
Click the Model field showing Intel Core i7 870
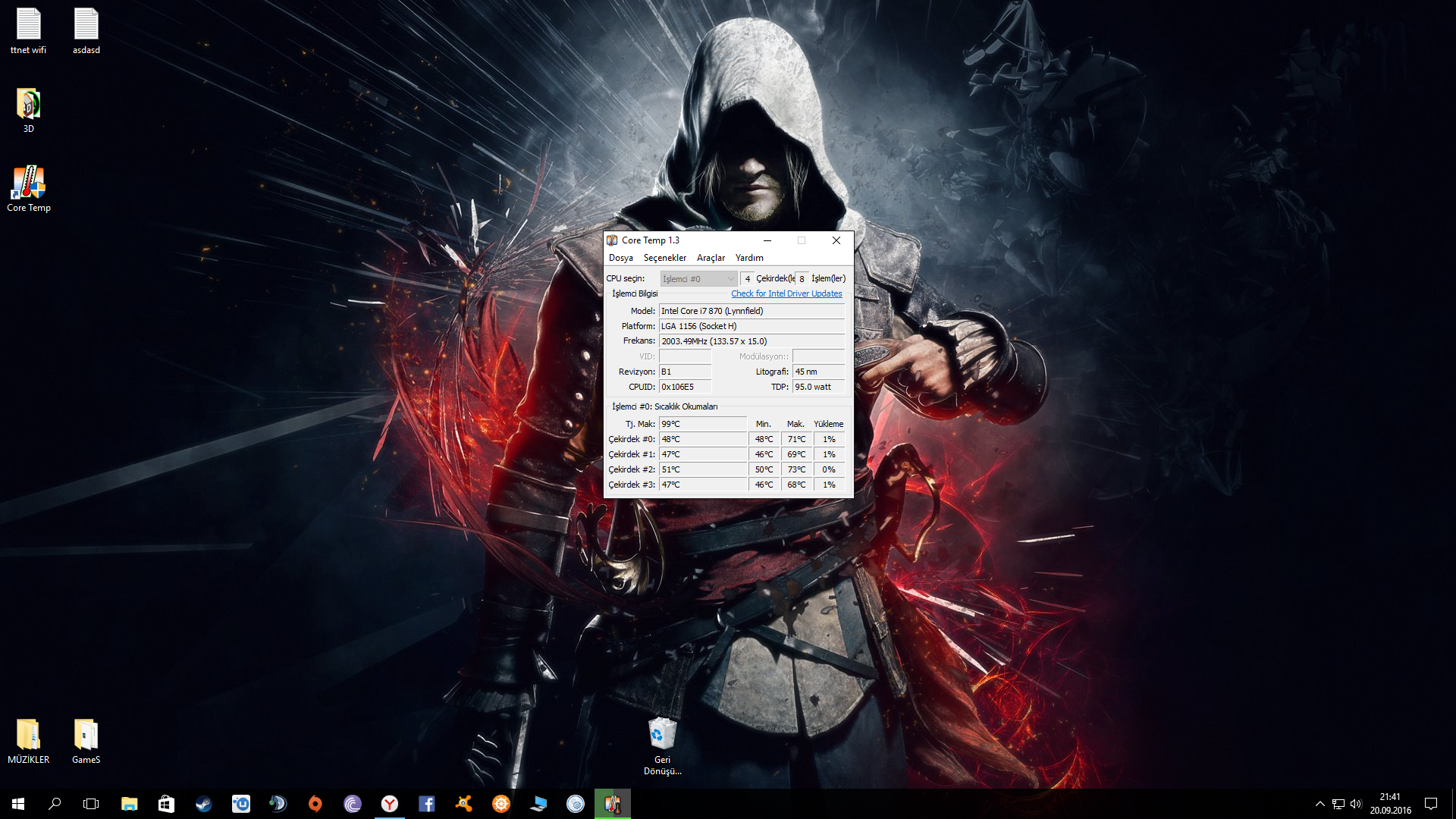tap(751, 311)
